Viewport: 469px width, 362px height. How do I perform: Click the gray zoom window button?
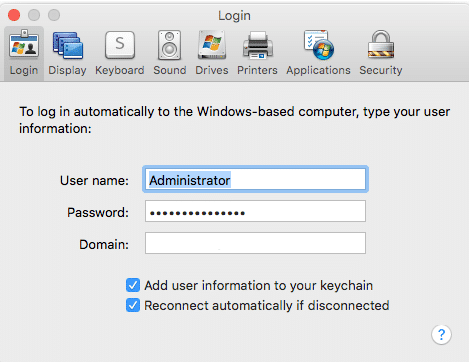54,15
